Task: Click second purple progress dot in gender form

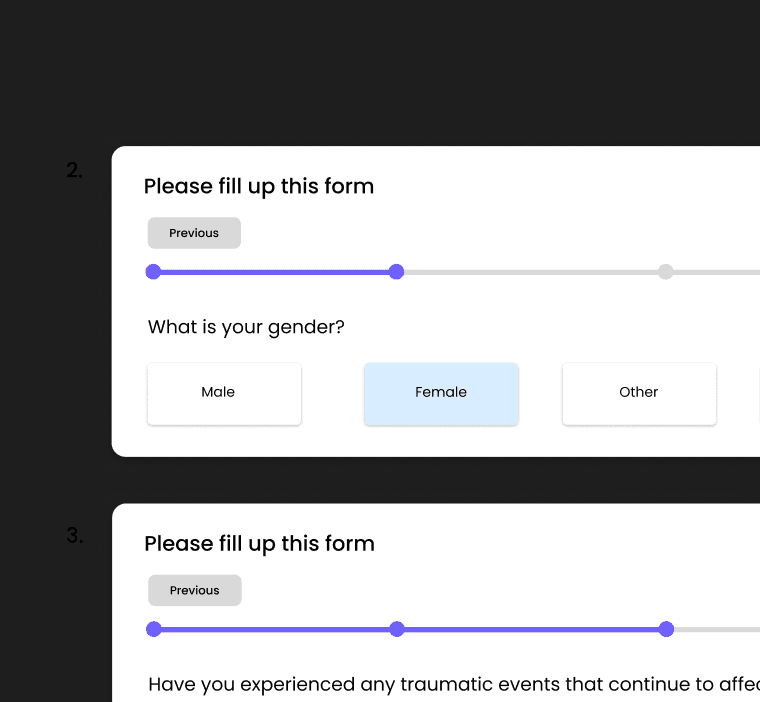Action: pos(396,272)
